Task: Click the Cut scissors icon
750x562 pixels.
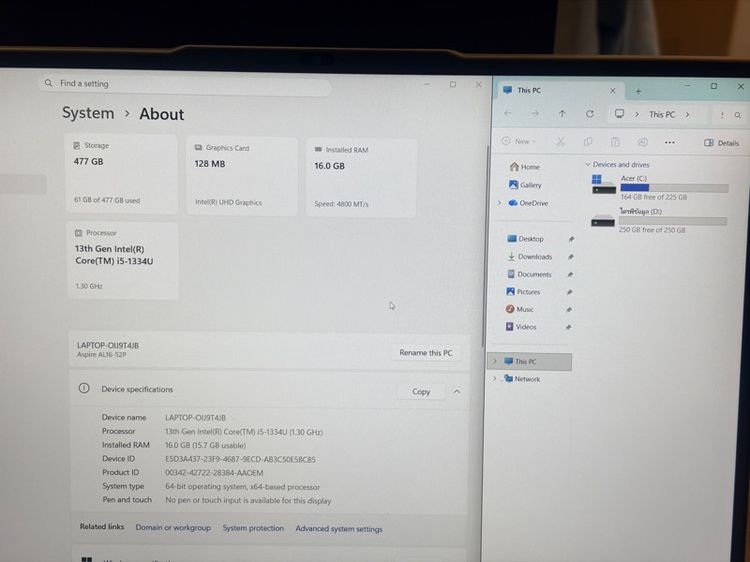Action: pos(560,142)
